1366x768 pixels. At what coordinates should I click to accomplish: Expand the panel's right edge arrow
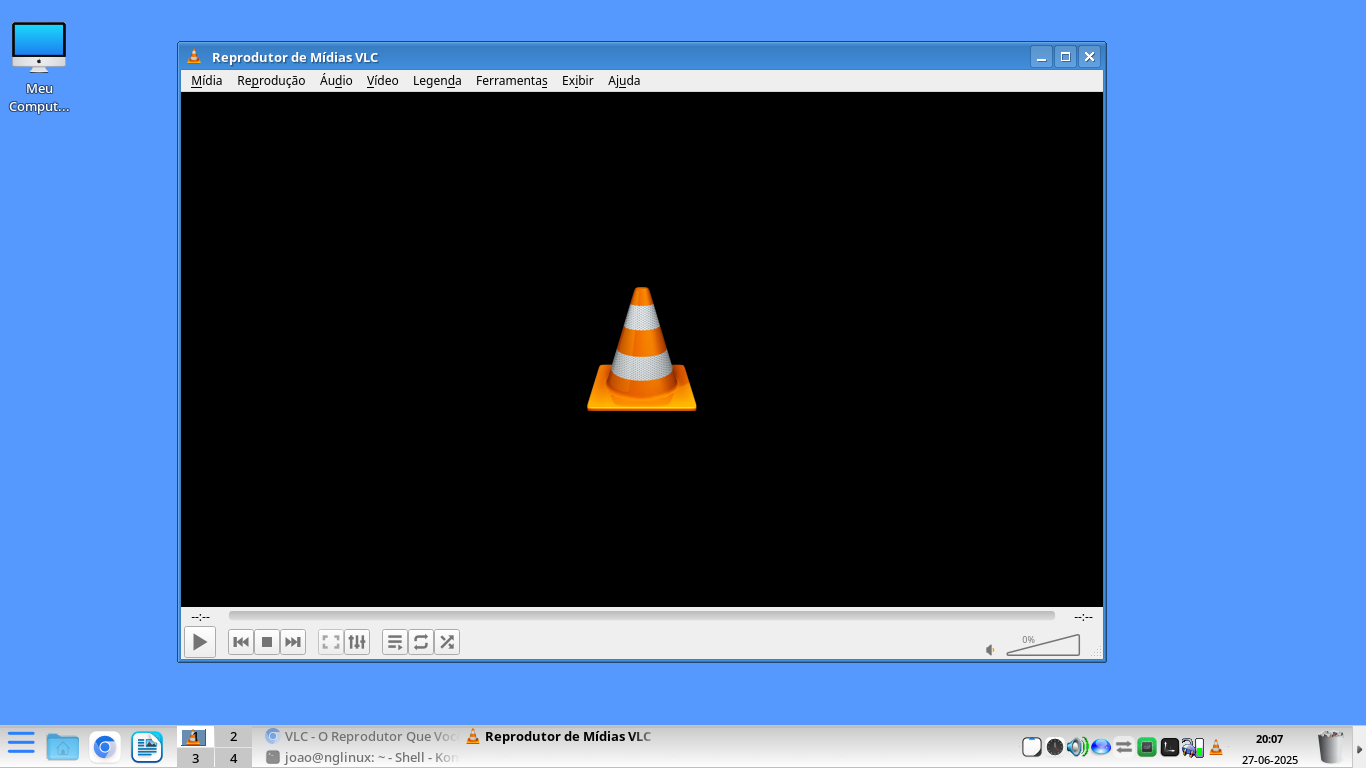coord(1359,748)
